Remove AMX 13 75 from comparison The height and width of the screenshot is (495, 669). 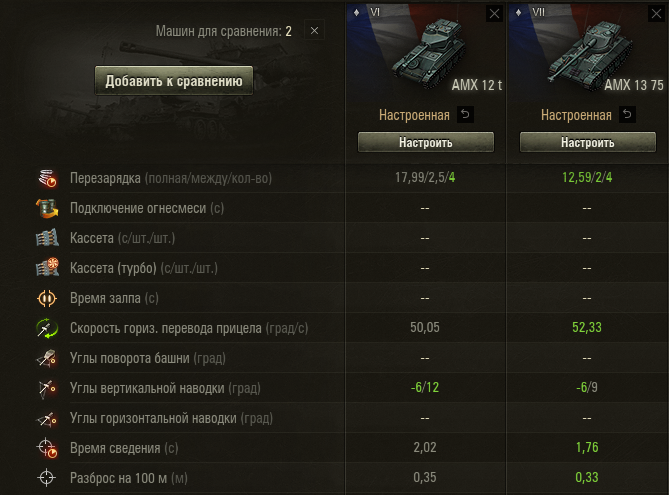click(x=656, y=14)
